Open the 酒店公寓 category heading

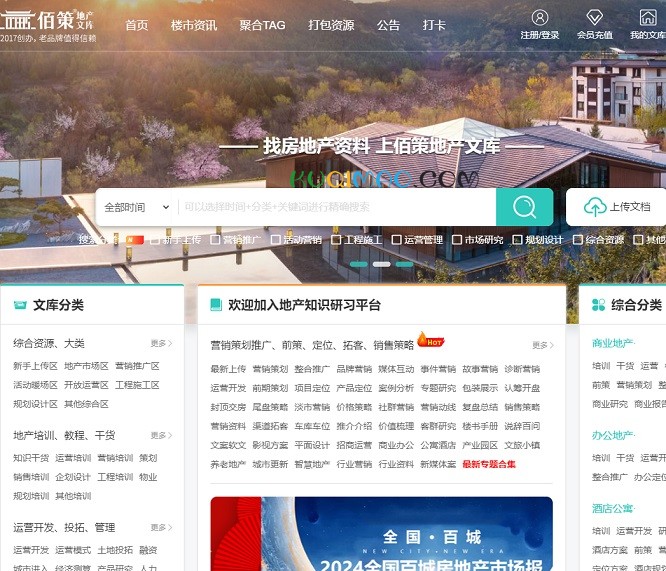pyautogui.click(x=613, y=509)
